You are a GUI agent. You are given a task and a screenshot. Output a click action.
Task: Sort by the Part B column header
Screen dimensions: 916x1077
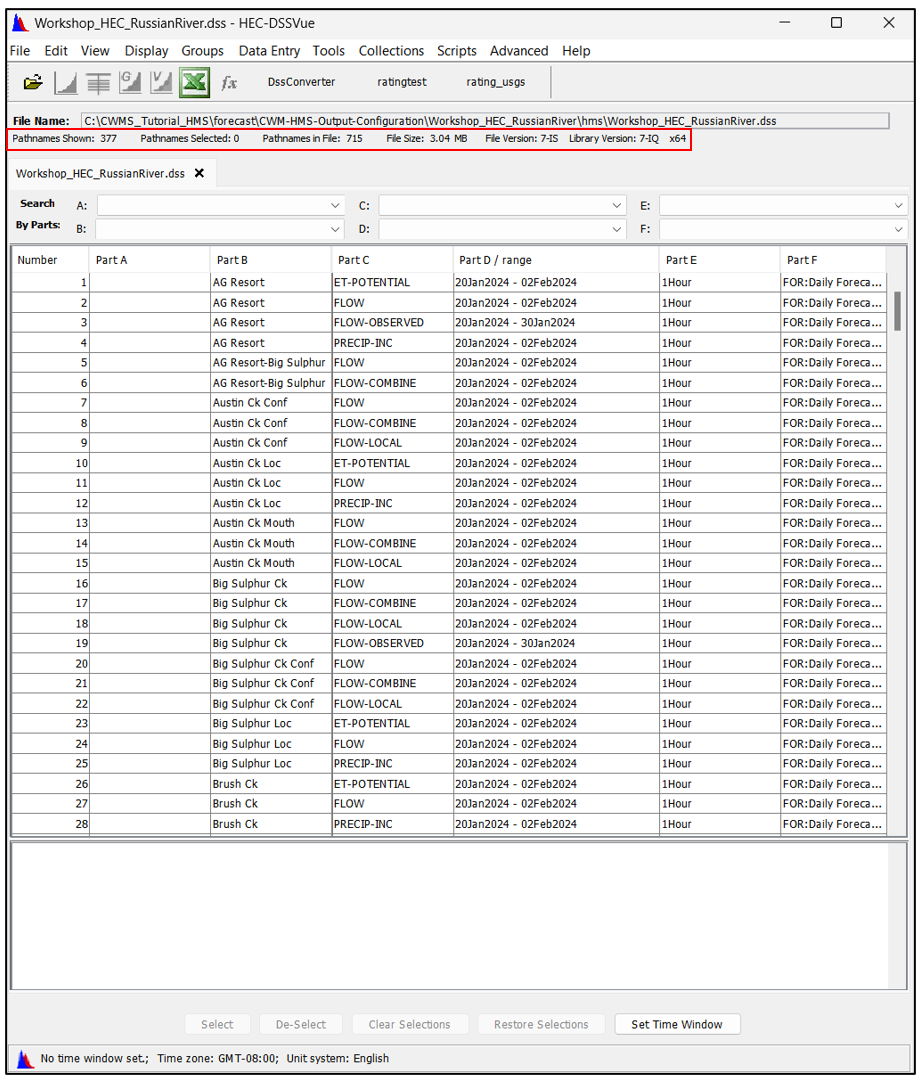coord(270,260)
